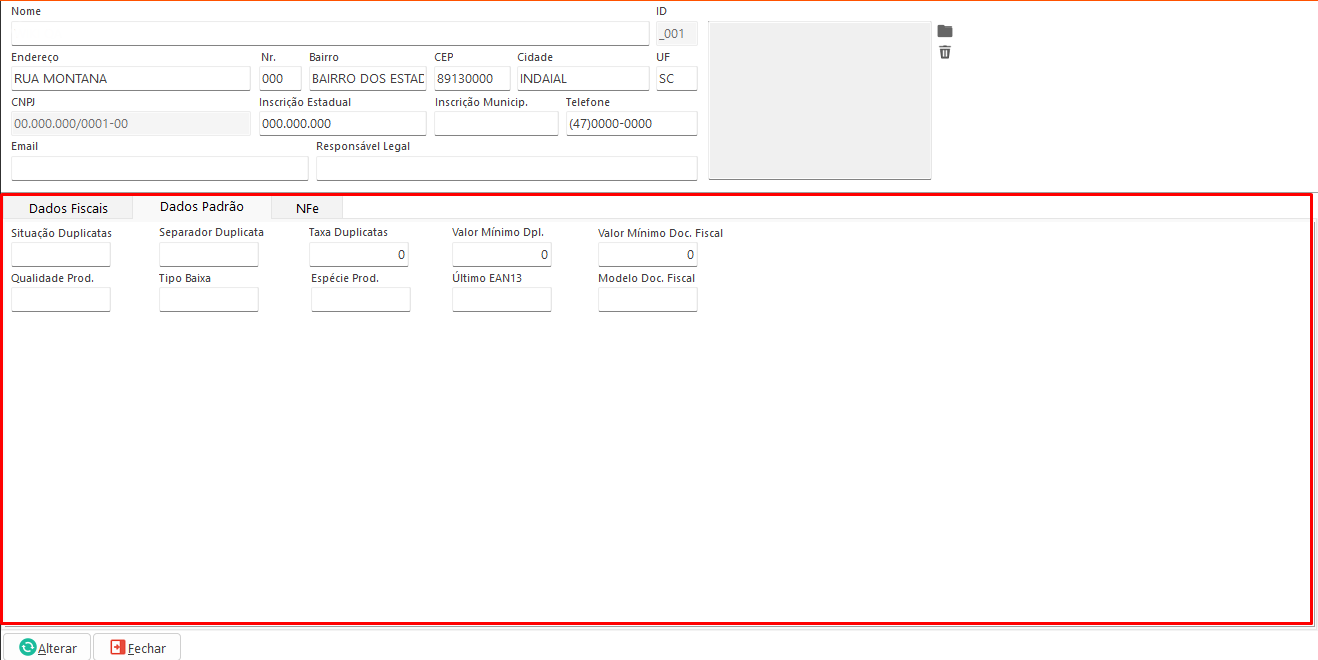Image resolution: width=1318 pixels, height=660 pixels.
Task: Click the trash icon to delete image
Action: 944,52
